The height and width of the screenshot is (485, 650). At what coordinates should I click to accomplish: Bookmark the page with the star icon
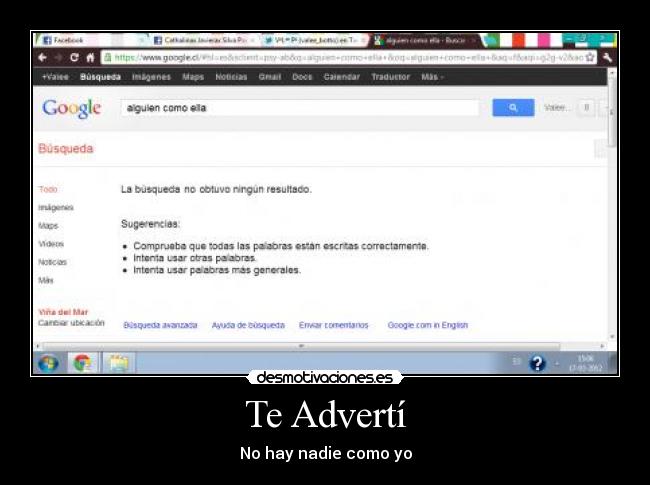tap(589, 57)
